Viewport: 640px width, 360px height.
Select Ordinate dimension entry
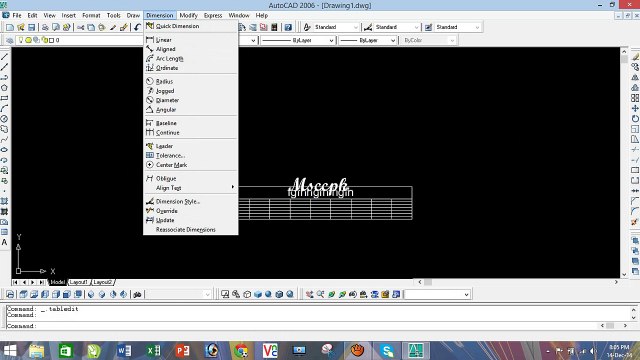191,68
